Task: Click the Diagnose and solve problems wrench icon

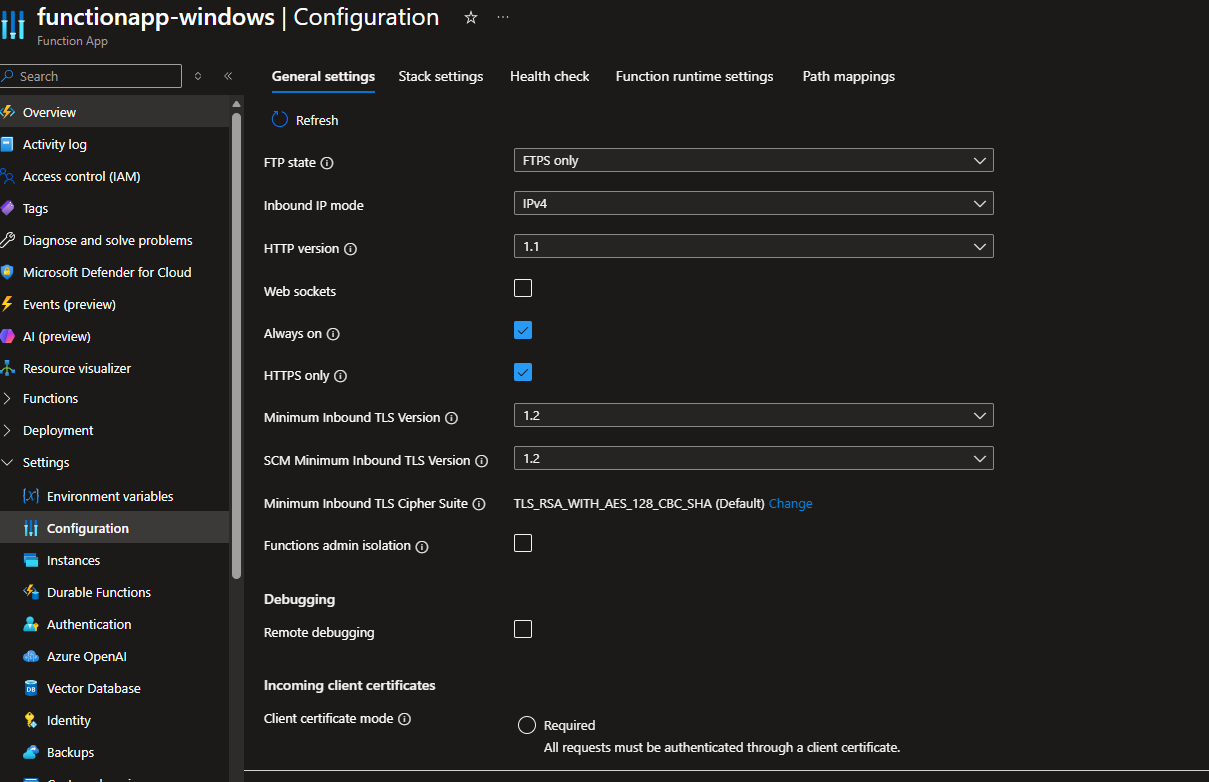Action: 7,240
